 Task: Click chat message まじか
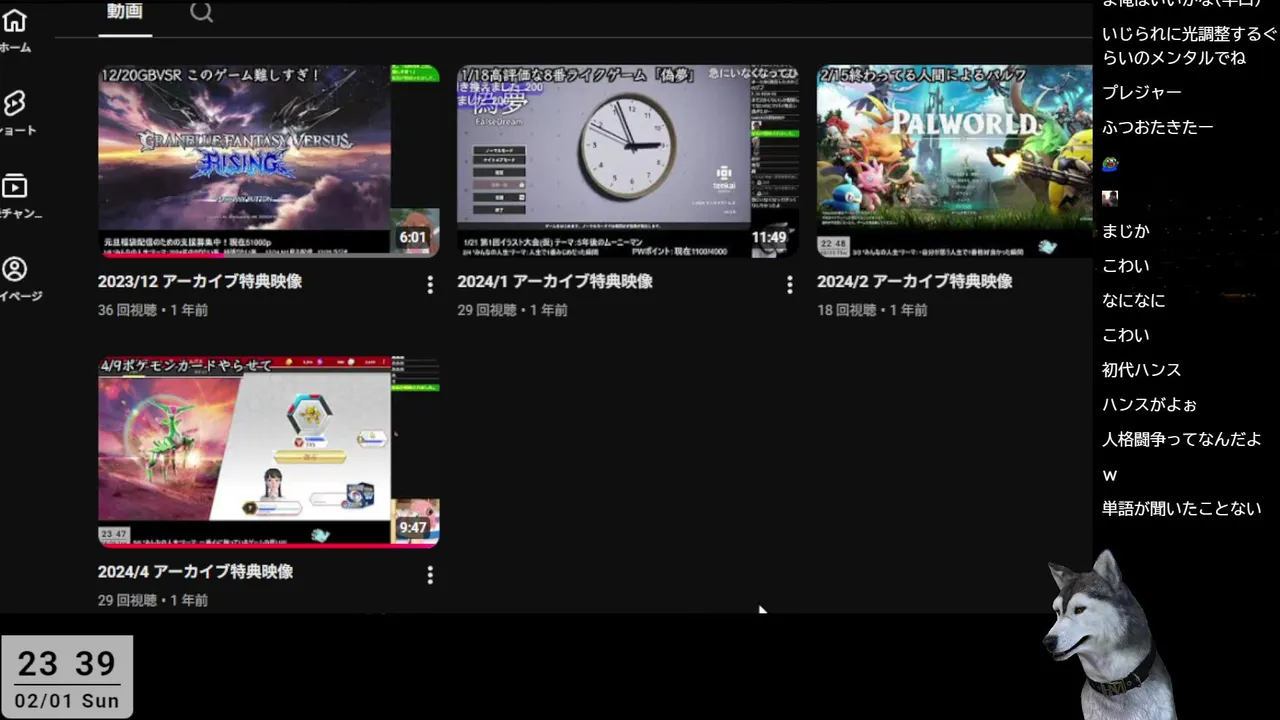click(x=1126, y=231)
